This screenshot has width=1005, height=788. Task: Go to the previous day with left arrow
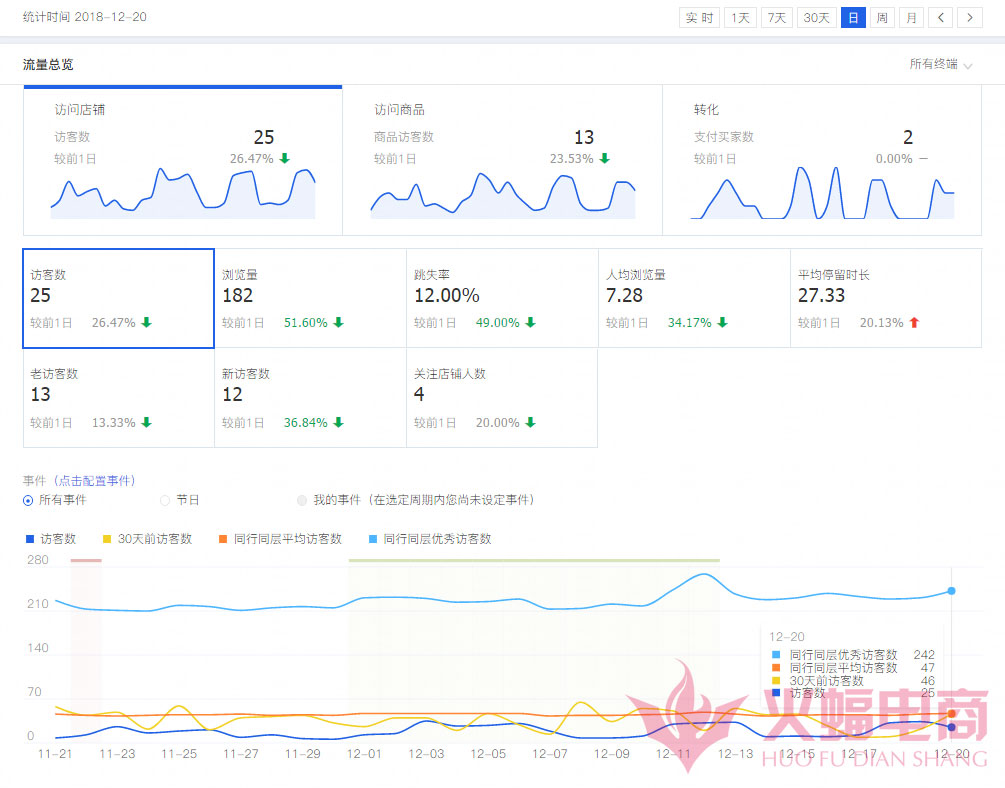tap(940, 18)
